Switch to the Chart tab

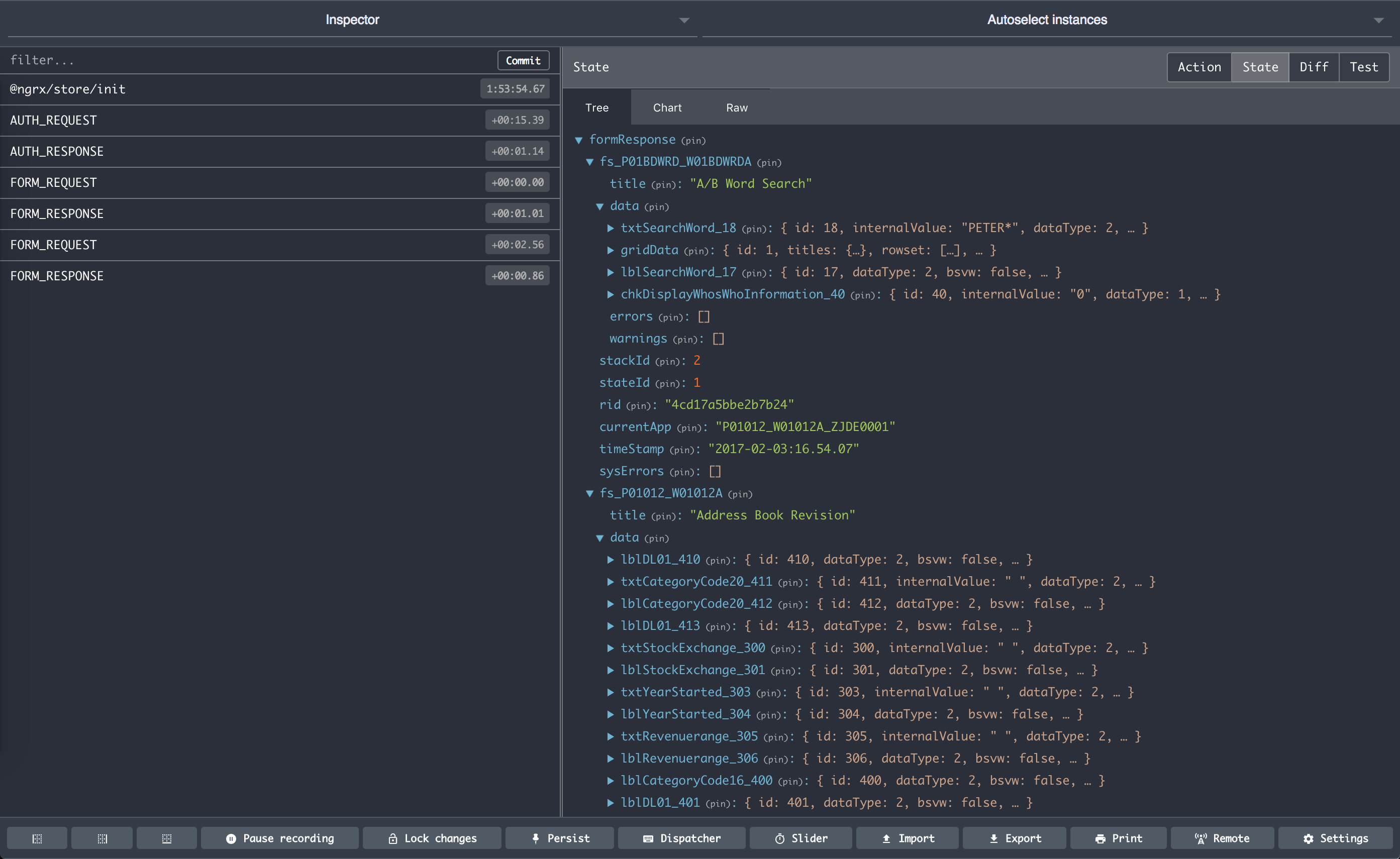pos(667,108)
